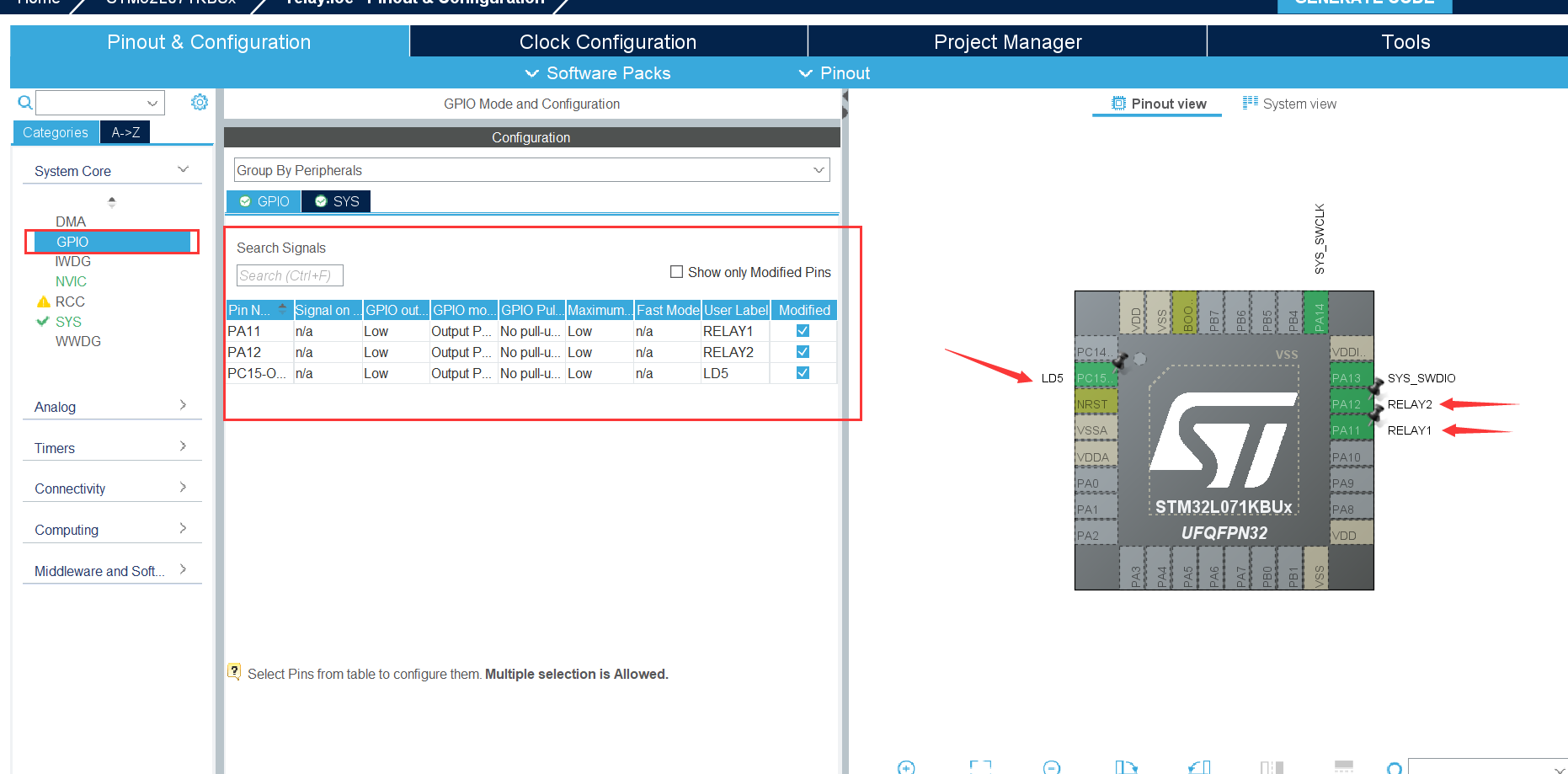Click the pushpin icon on pin PC15
This screenshot has width=1568, height=774.
(1120, 363)
